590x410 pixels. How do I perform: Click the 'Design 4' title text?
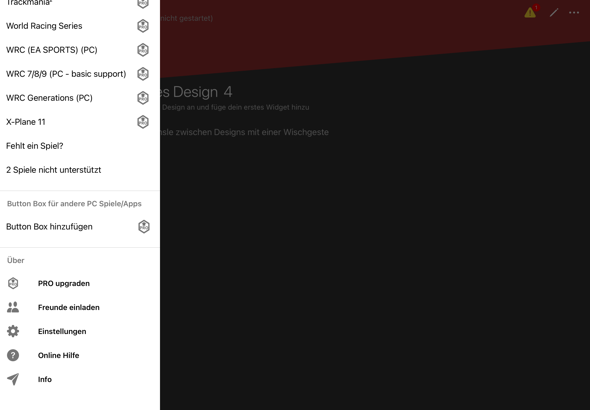coord(202,92)
